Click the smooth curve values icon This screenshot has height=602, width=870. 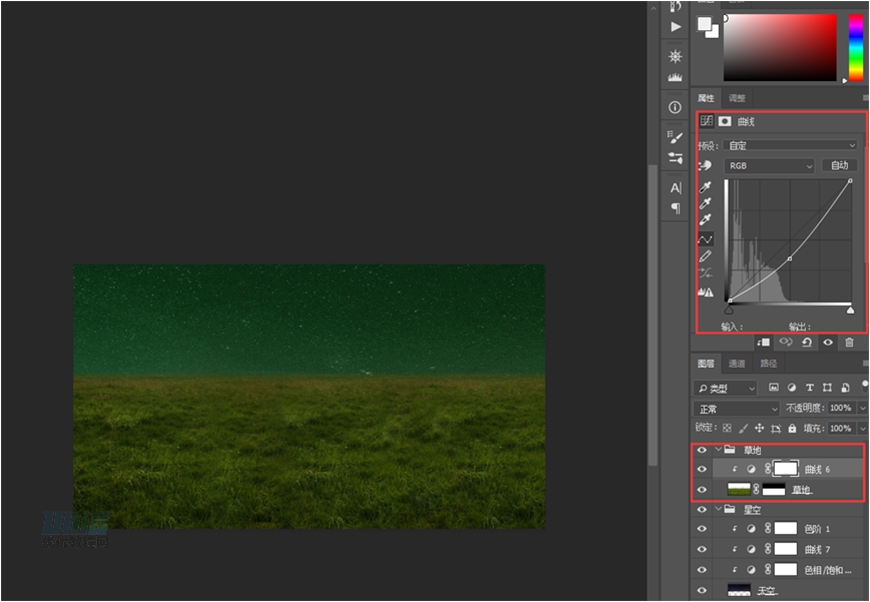click(x=705, y=273)
